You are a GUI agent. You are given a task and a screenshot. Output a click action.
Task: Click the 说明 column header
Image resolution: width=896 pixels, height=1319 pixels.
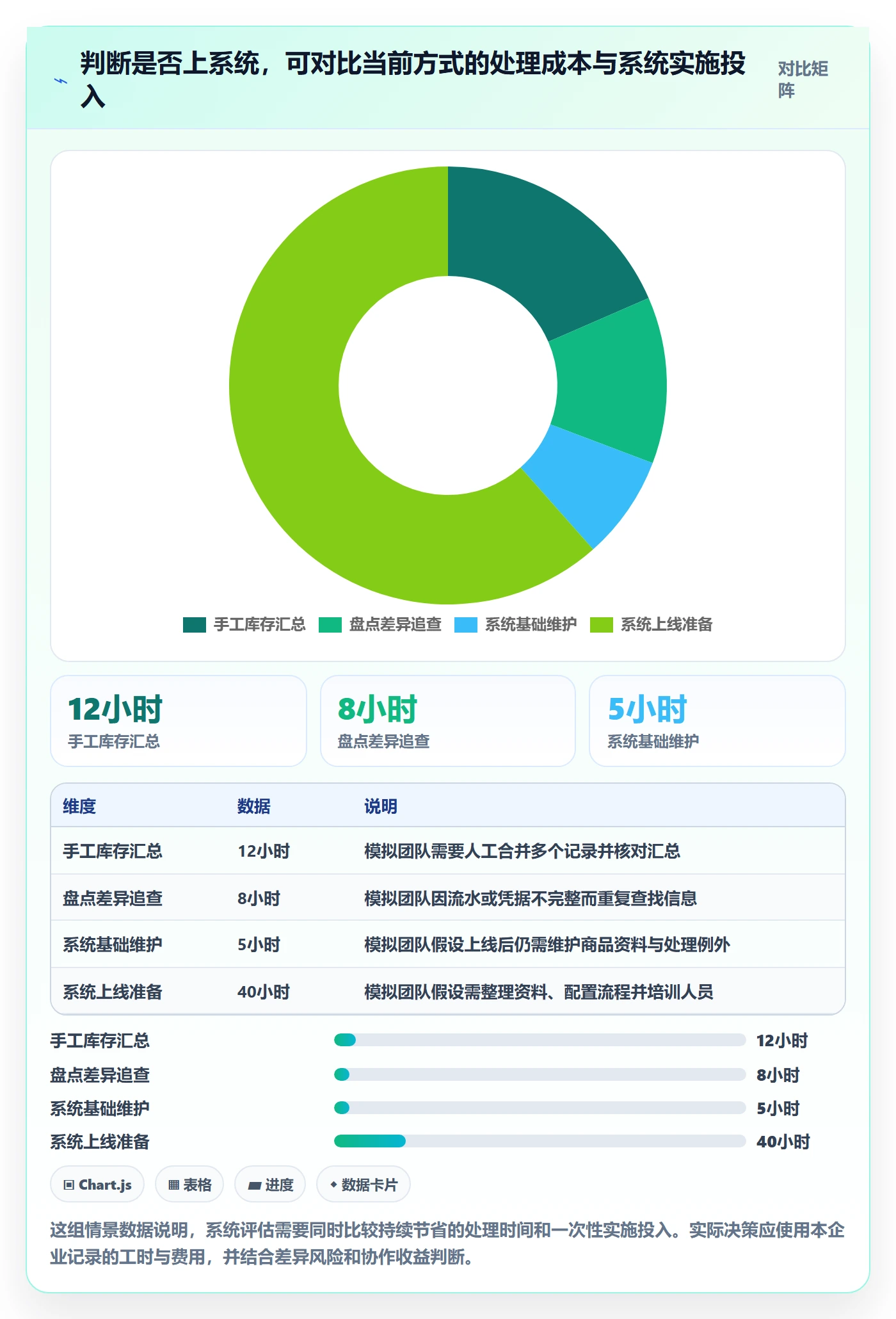coord(381,806)
